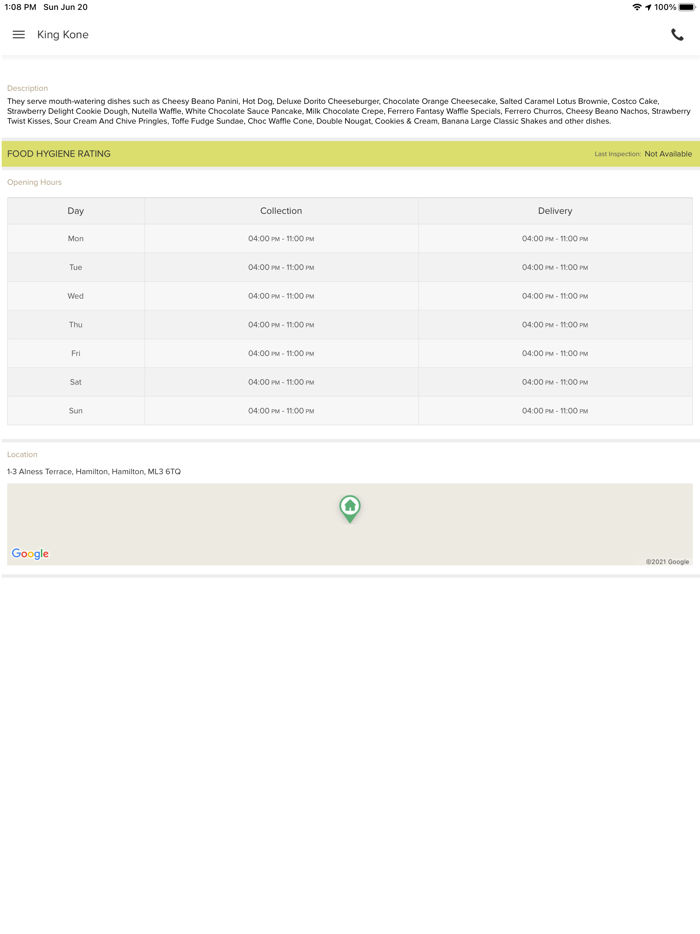Tap Monday's Collection hours cell
The width and height of the screenshot is (700, 934).
point(281,238)
